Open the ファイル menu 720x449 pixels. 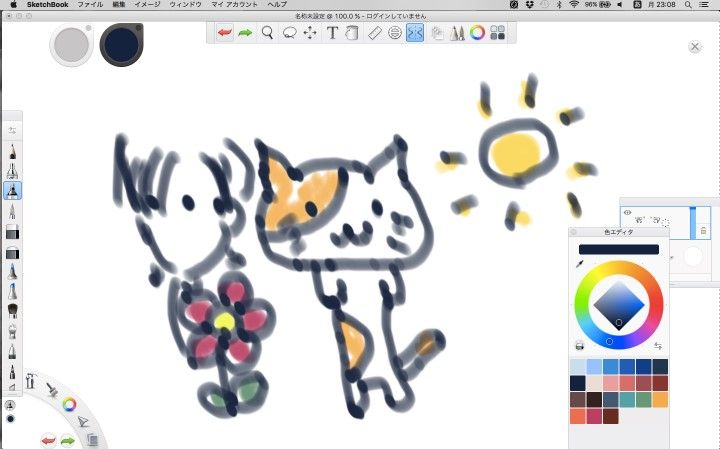tap(90, 5)
